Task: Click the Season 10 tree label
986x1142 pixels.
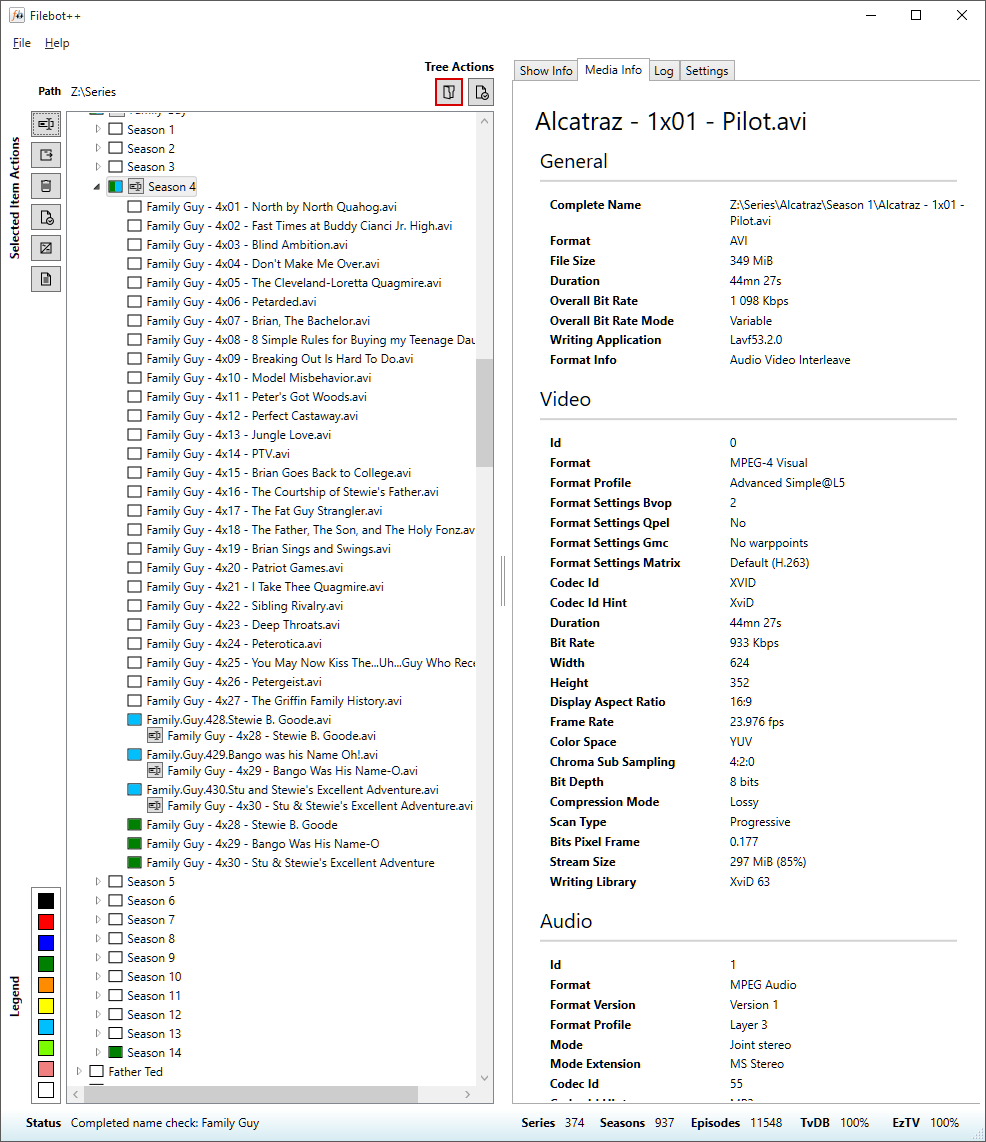Action: click(x=154, y=977)
